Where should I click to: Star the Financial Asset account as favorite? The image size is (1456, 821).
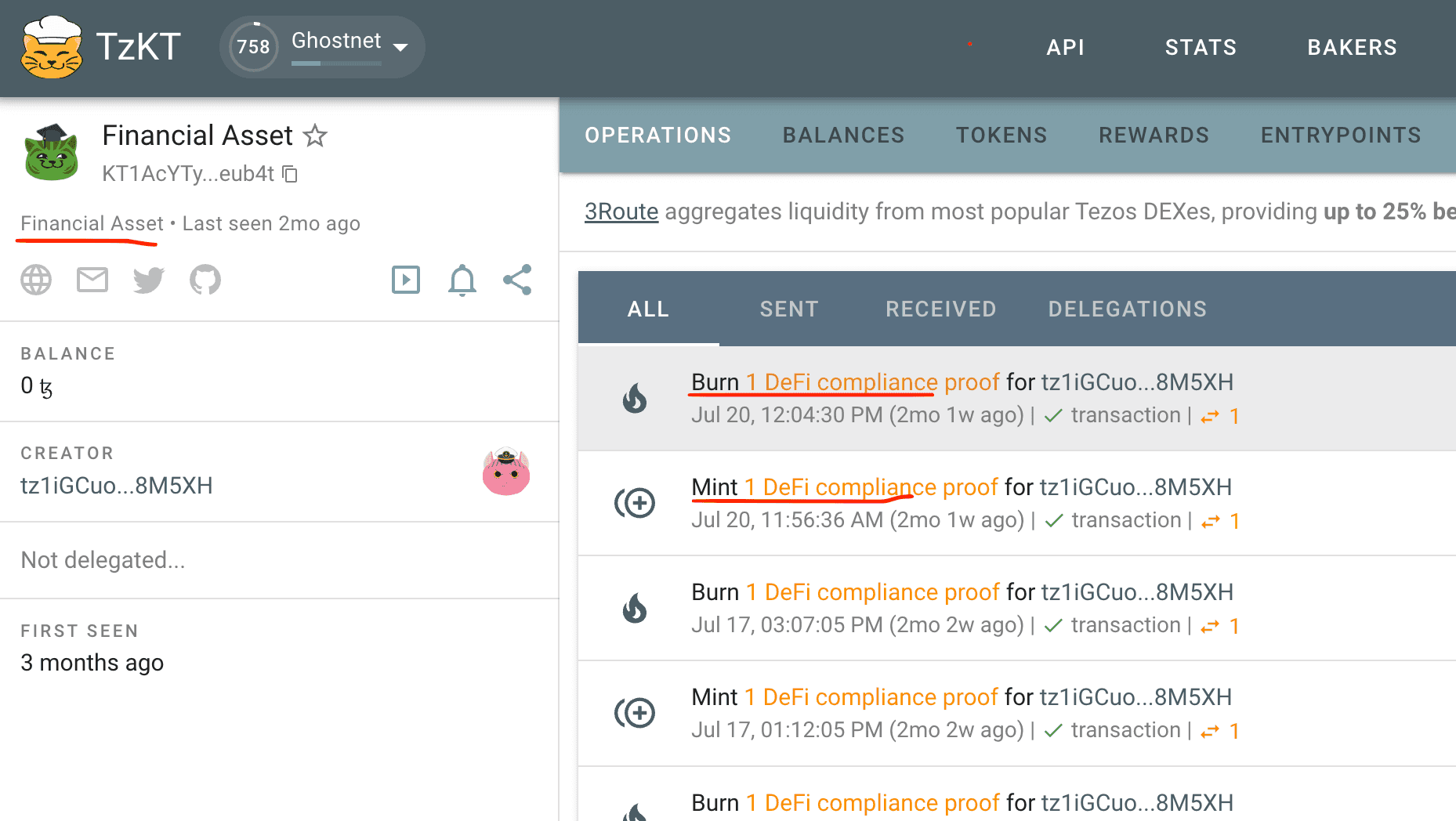click(315, 136)
